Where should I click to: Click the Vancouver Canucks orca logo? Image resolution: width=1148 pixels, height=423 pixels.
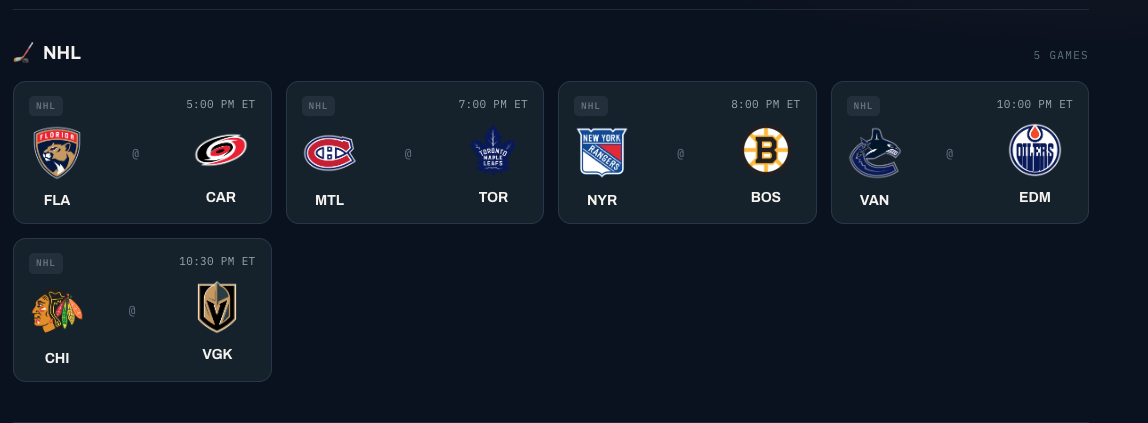tap(874, 153)
